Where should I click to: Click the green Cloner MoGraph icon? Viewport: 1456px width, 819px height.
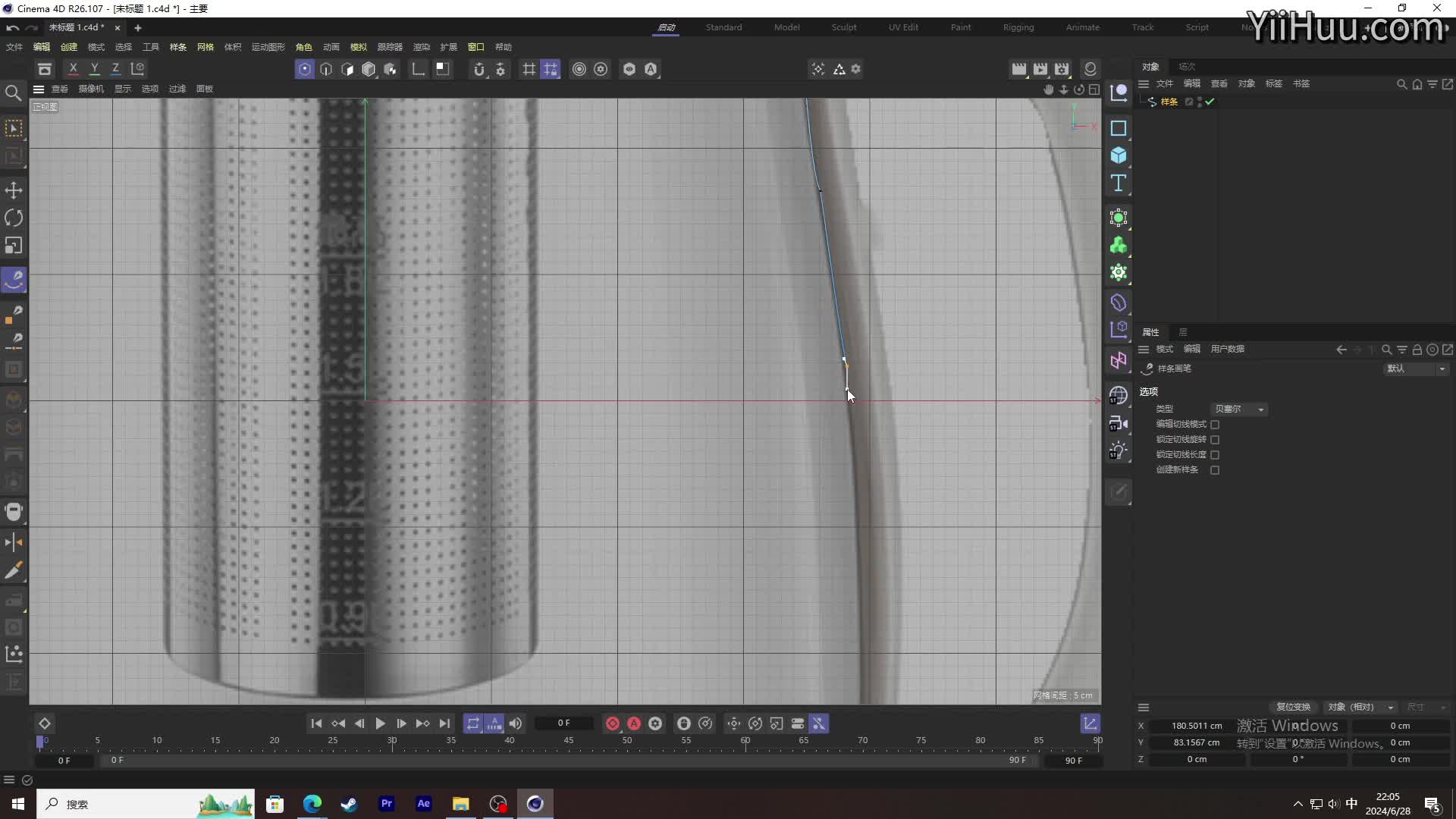click(1119, 245)
